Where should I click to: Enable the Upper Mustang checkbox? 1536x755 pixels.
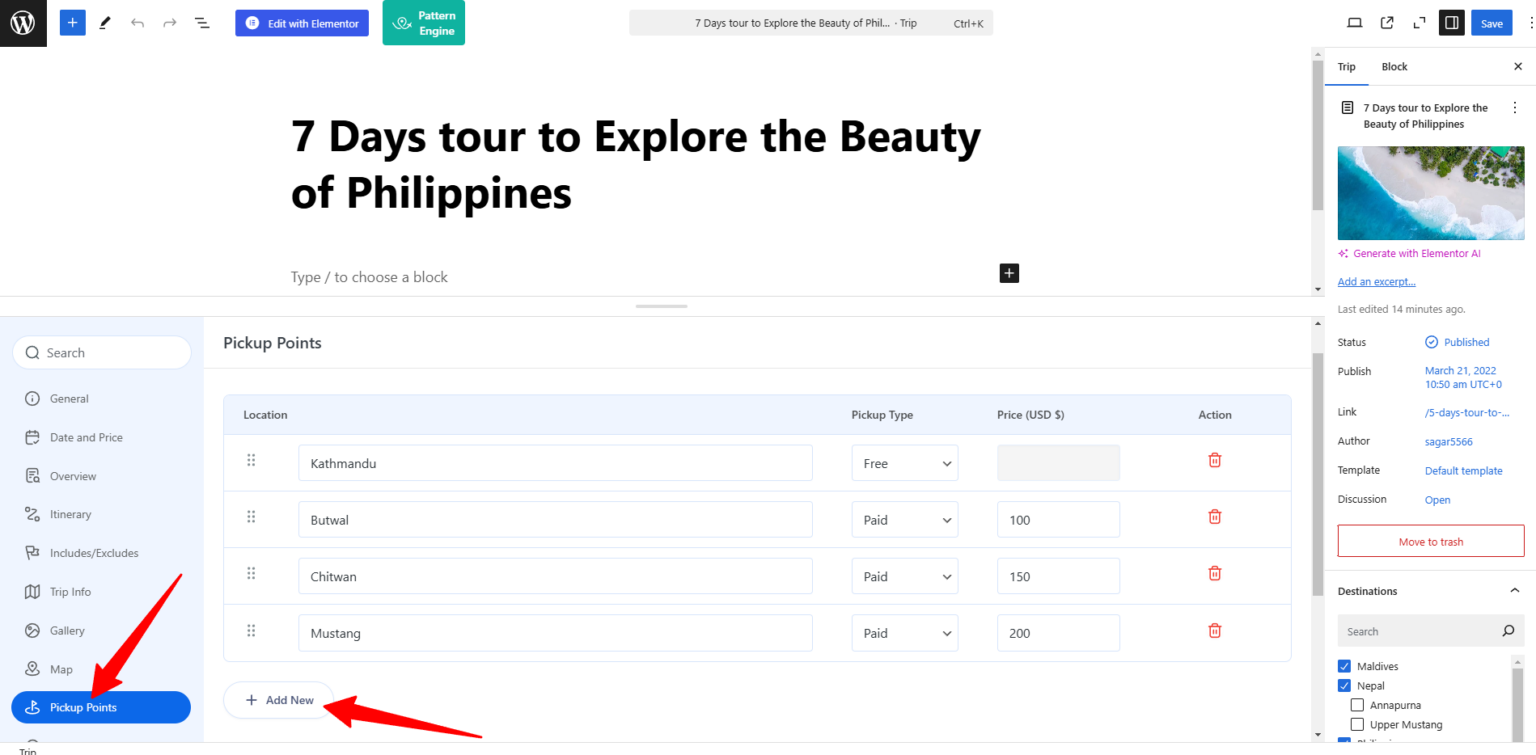(1357, 724)
